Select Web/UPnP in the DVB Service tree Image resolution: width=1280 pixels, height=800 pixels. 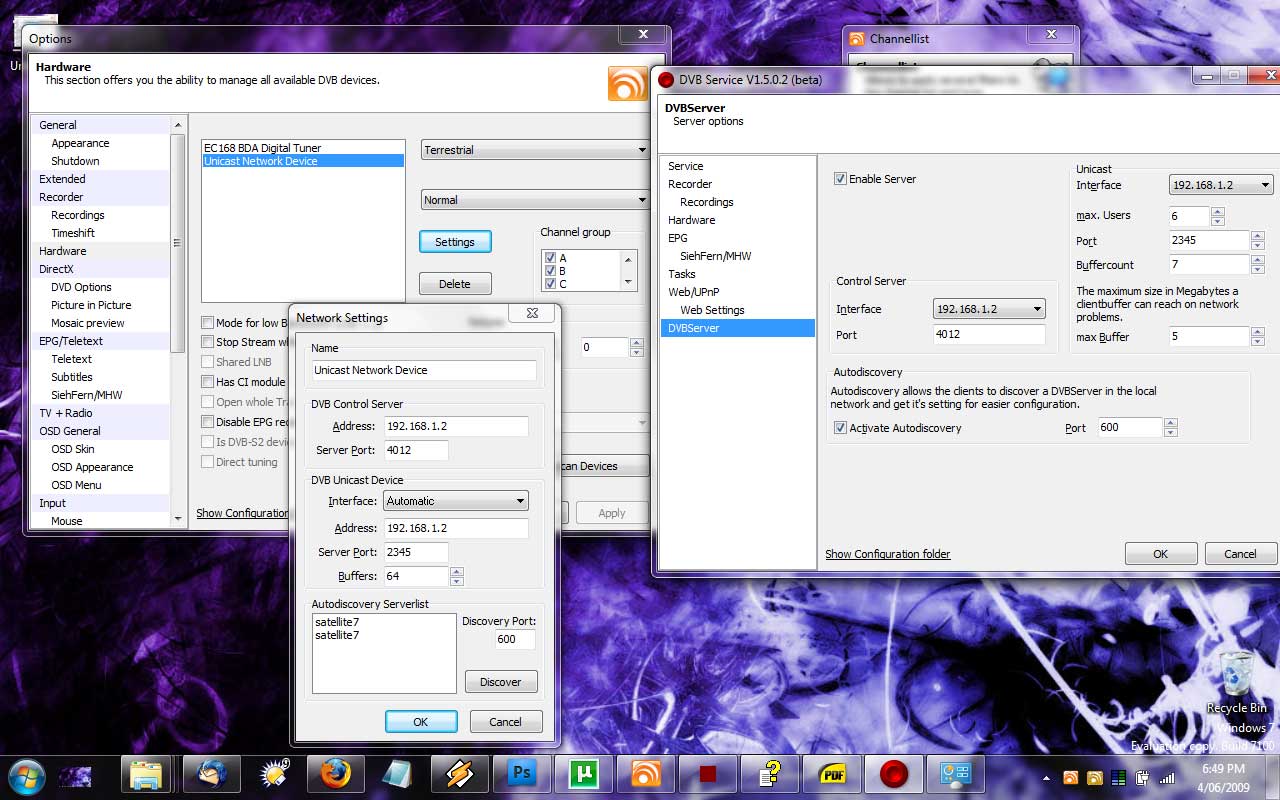(x=693, y=292)
